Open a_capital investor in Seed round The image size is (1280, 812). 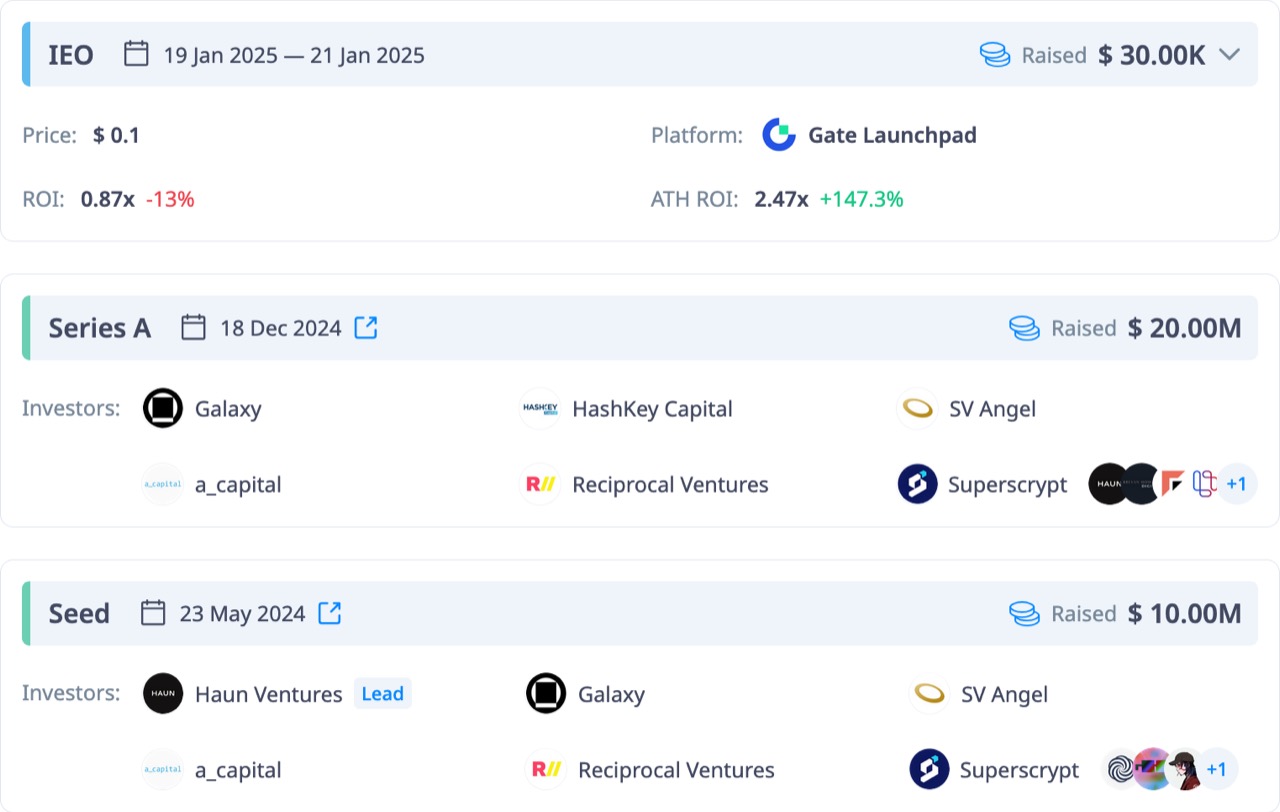click(x=238, y=771)
